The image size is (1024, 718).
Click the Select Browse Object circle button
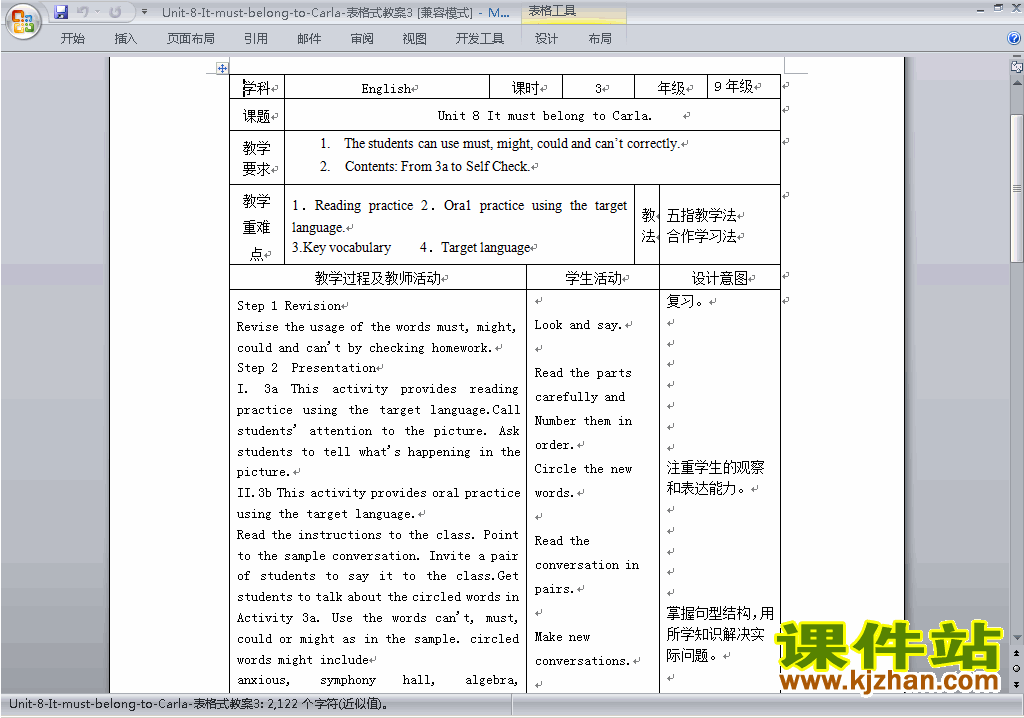[1017, 668]
